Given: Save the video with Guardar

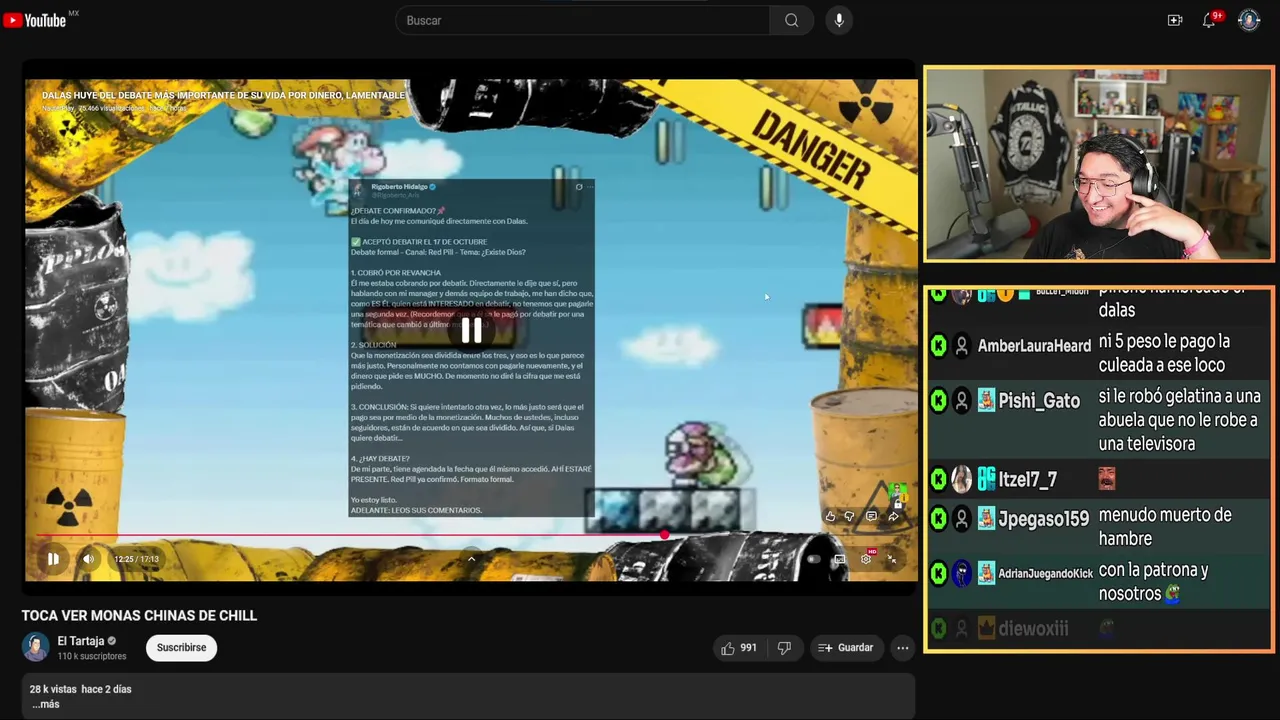Looking at the screenshot, I should [x=846, y=648].
